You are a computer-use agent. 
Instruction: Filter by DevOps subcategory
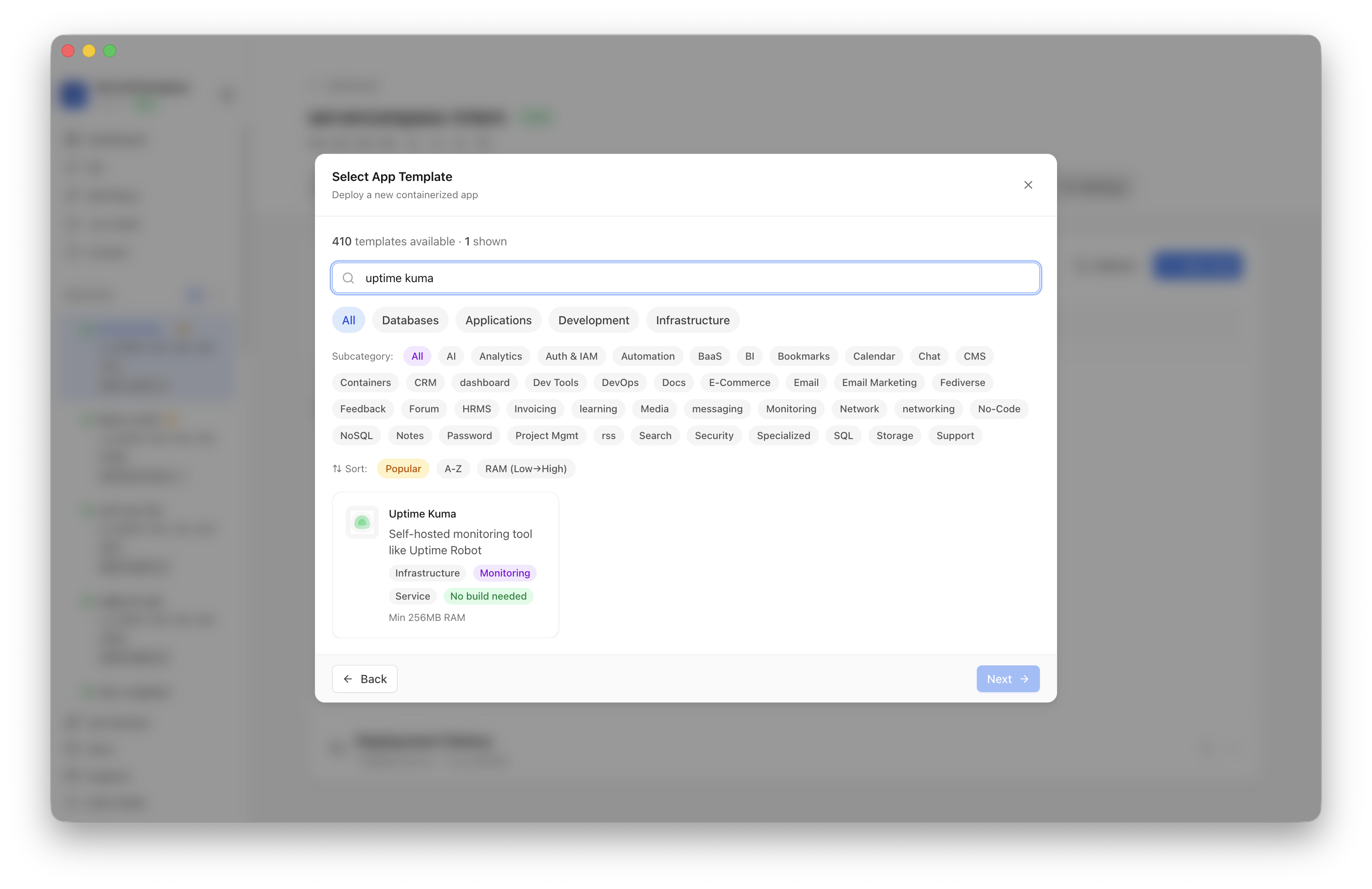[x=620, y=382]
